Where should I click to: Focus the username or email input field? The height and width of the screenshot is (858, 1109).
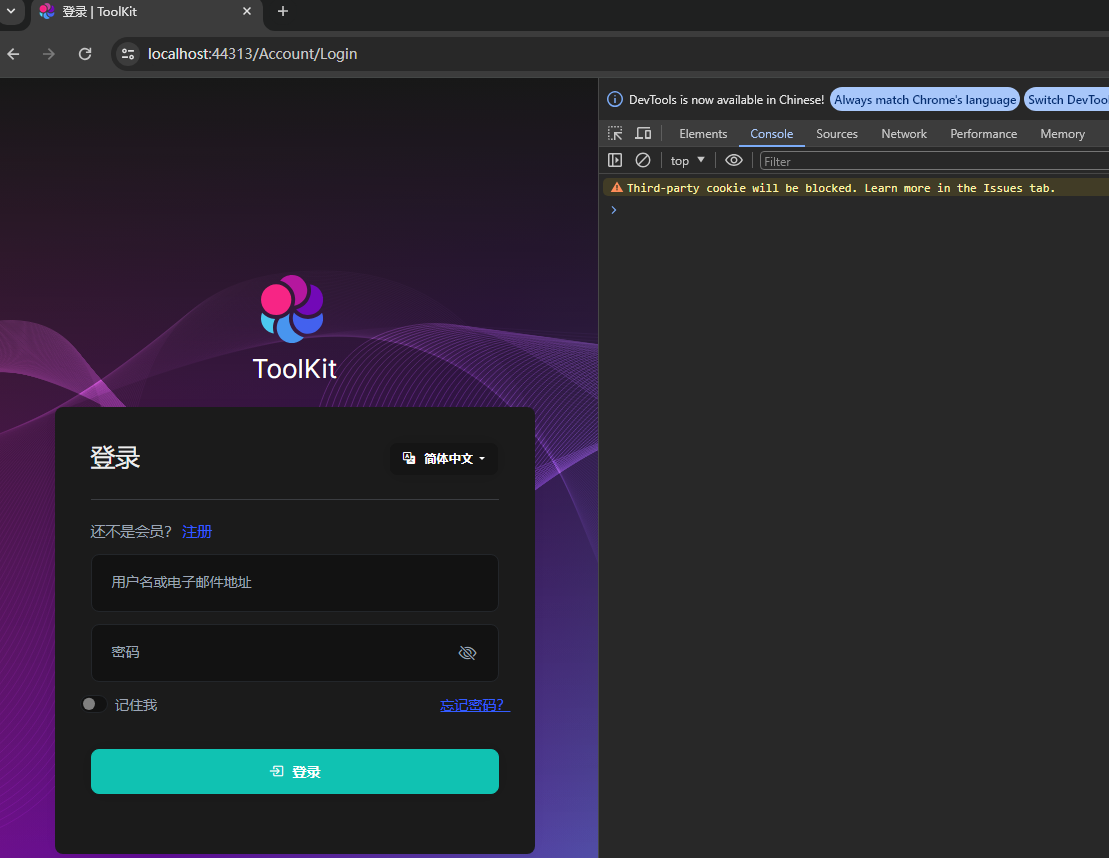[x=295, y=583]
